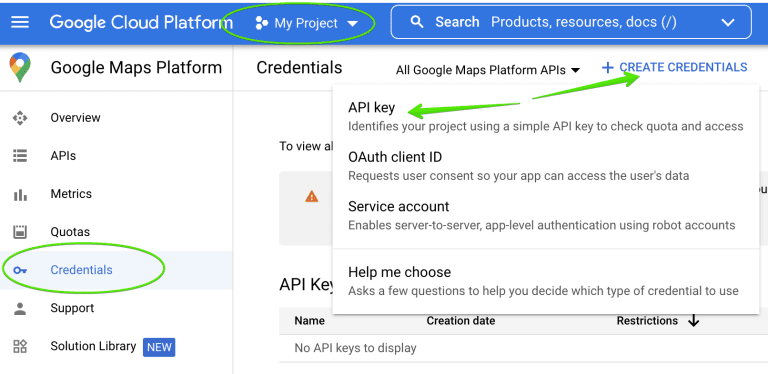Sort by Restrictions column arrow
The image size is (768, 374).
[x=694, y=321]
